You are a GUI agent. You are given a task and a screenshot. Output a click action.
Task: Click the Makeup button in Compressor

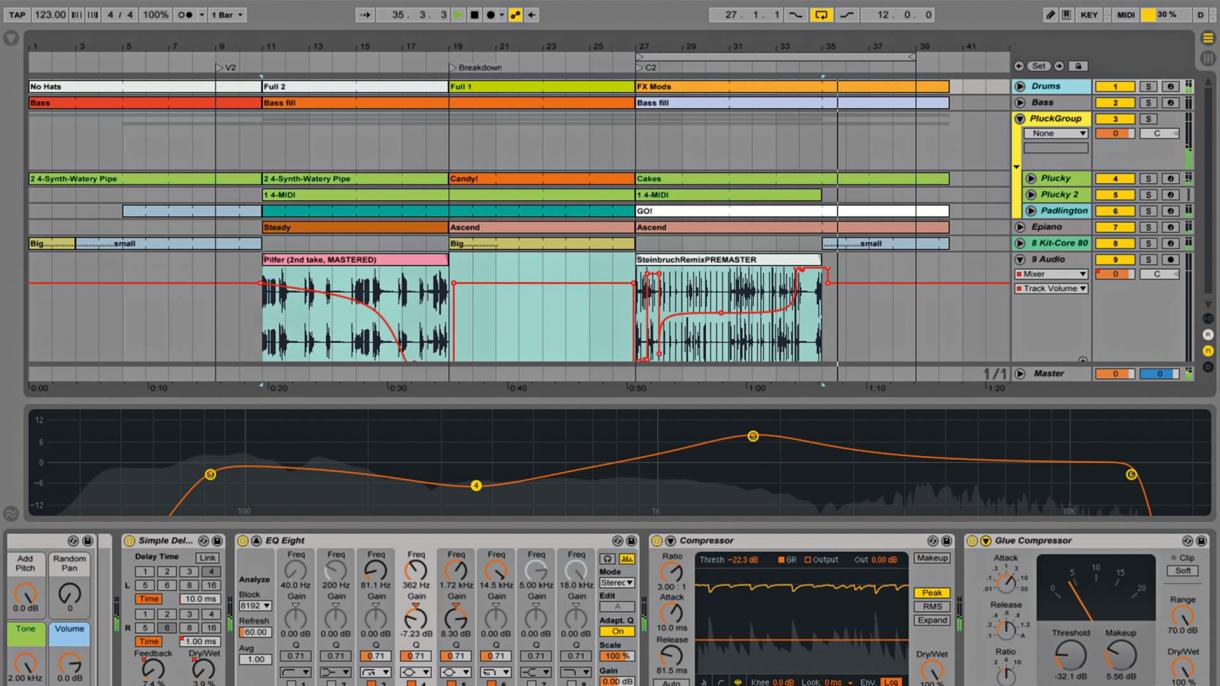pos(931,558)
